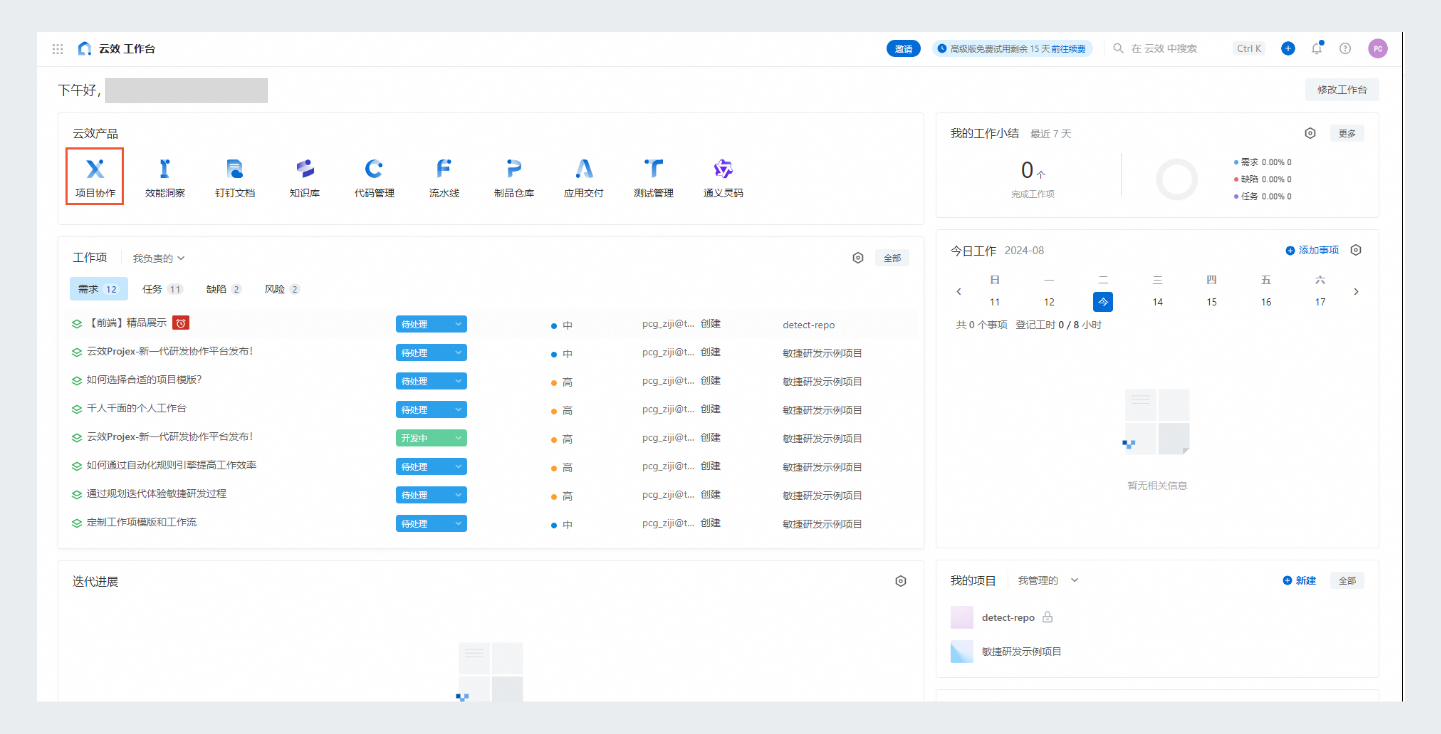1441x734 pixels.
Task: Click the blue plus create icon in header
Action: 1288,48
